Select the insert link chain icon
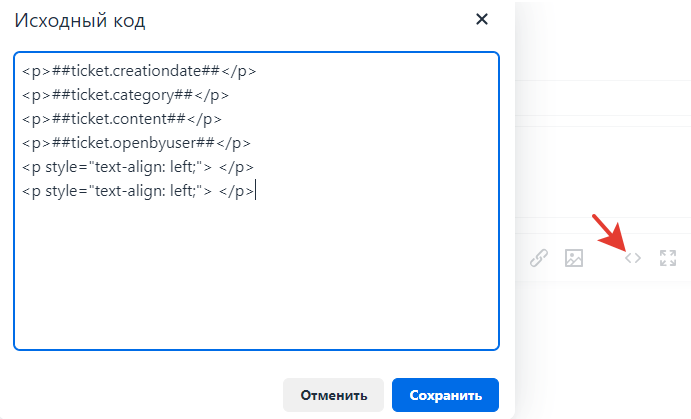691x419 pixels. point(539,258)
